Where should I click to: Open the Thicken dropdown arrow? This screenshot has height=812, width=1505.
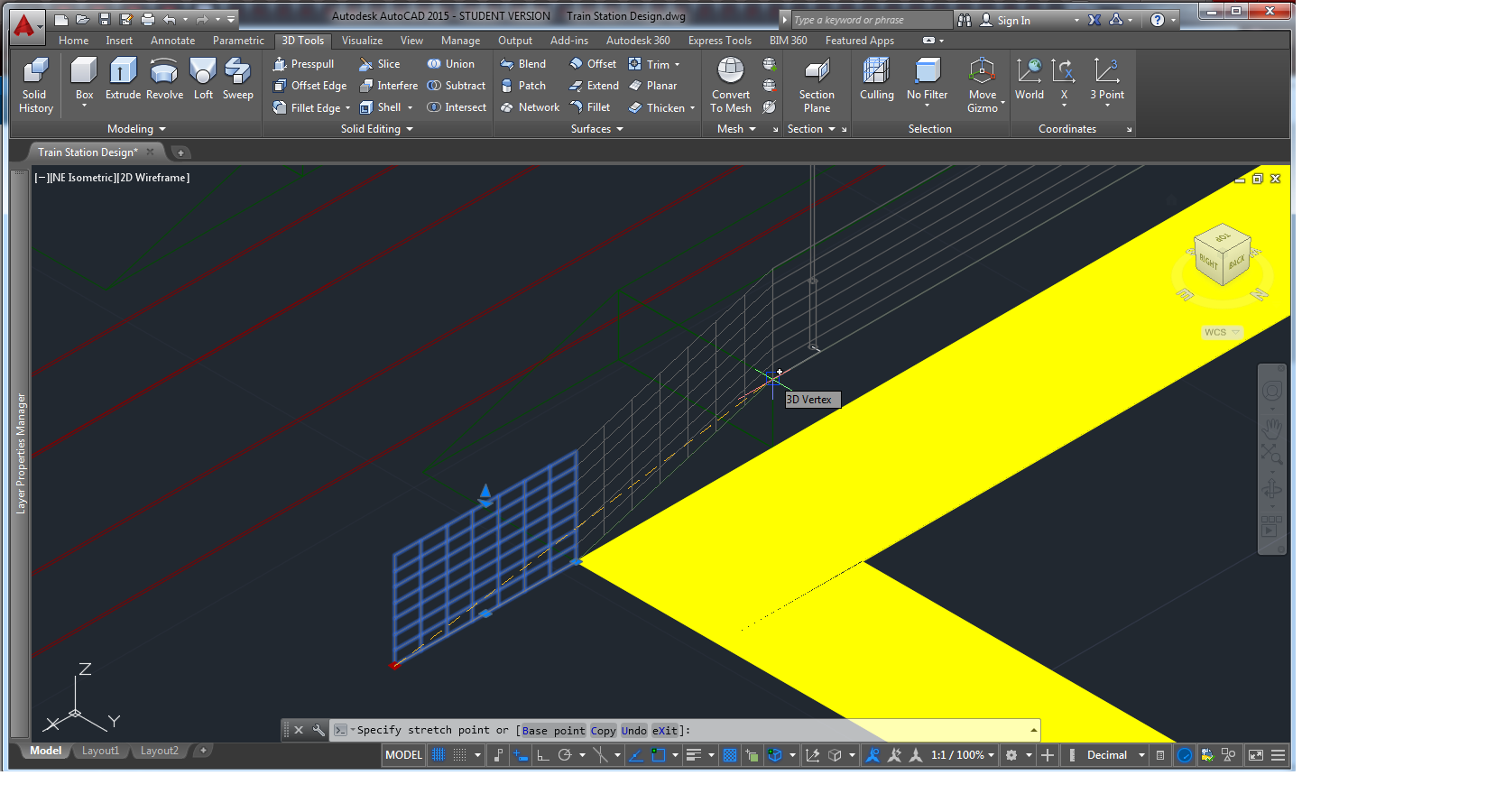pyautogui.click(x=692, y=108)
